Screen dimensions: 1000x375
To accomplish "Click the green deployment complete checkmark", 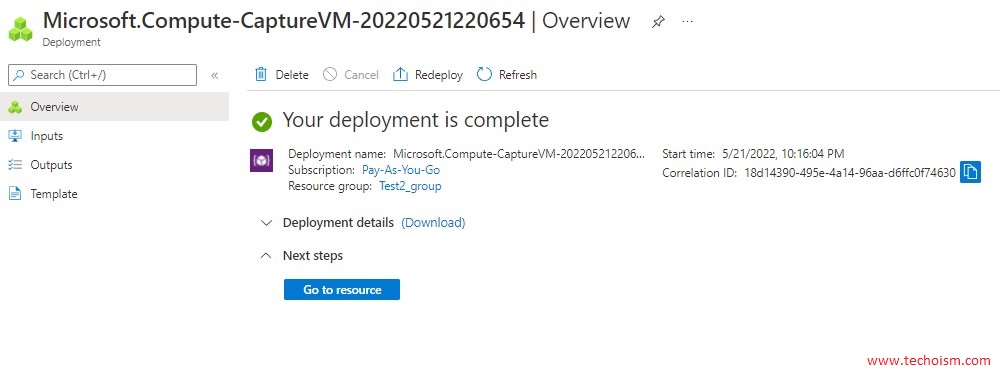I will 262,121.
